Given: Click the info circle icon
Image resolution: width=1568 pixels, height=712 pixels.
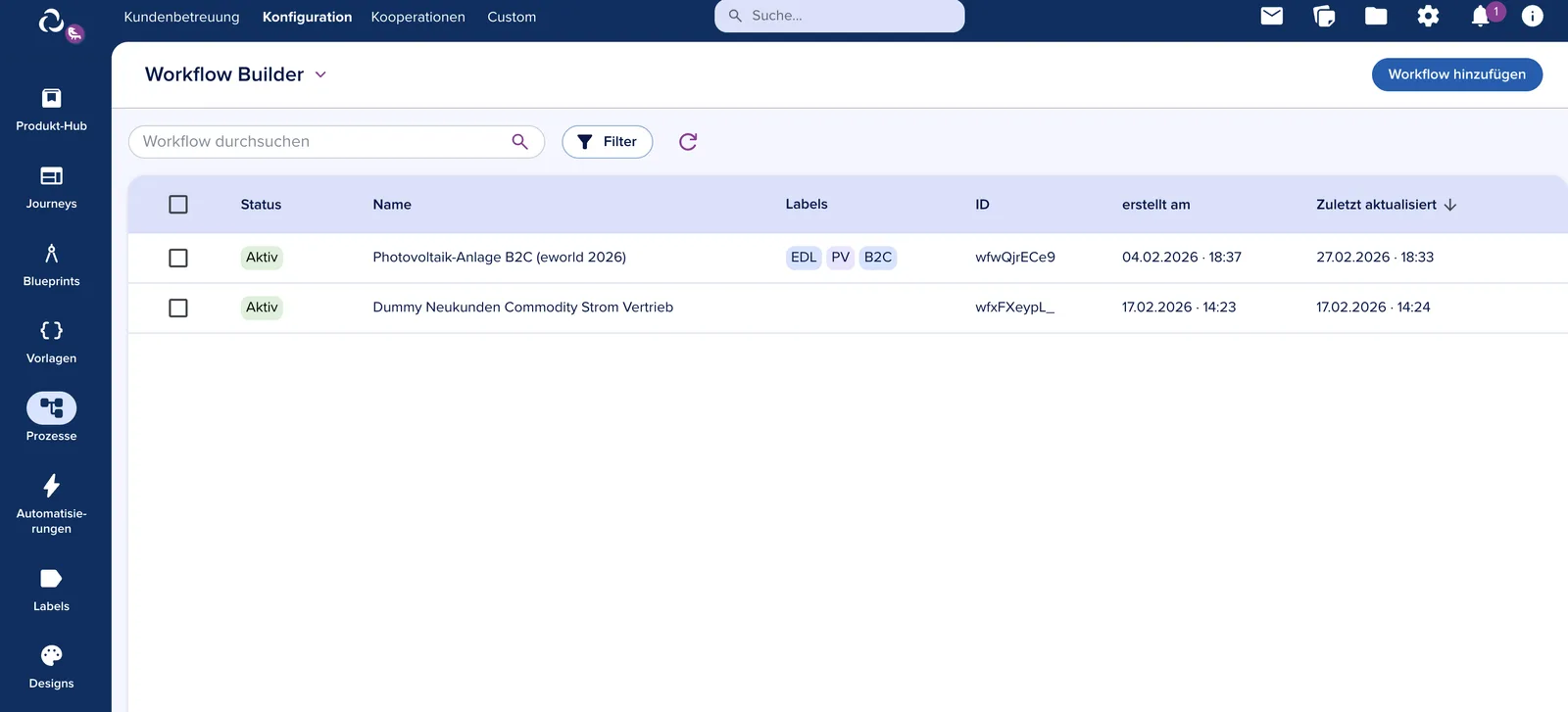Looking at the screenshot, I should [1532, 16].
